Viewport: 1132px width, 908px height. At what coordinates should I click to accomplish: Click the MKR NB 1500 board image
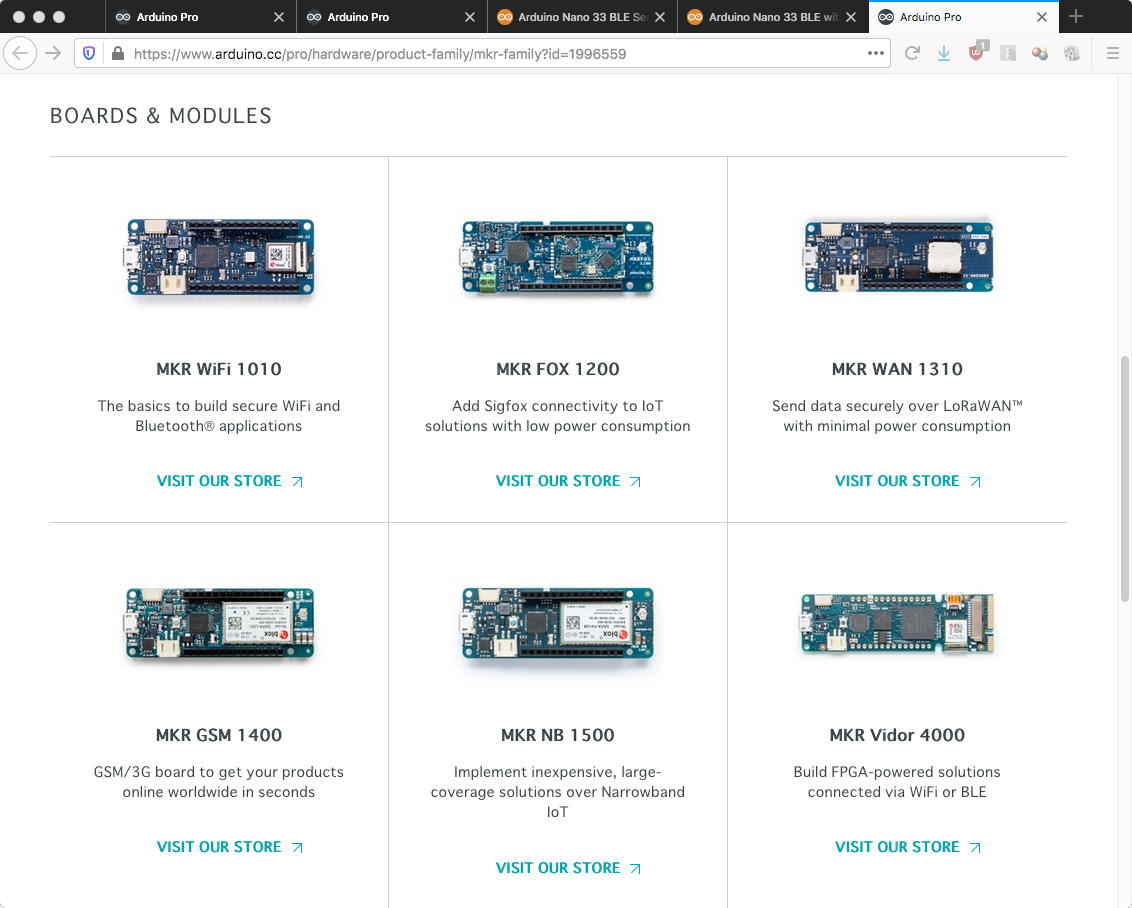click(558, 623)
